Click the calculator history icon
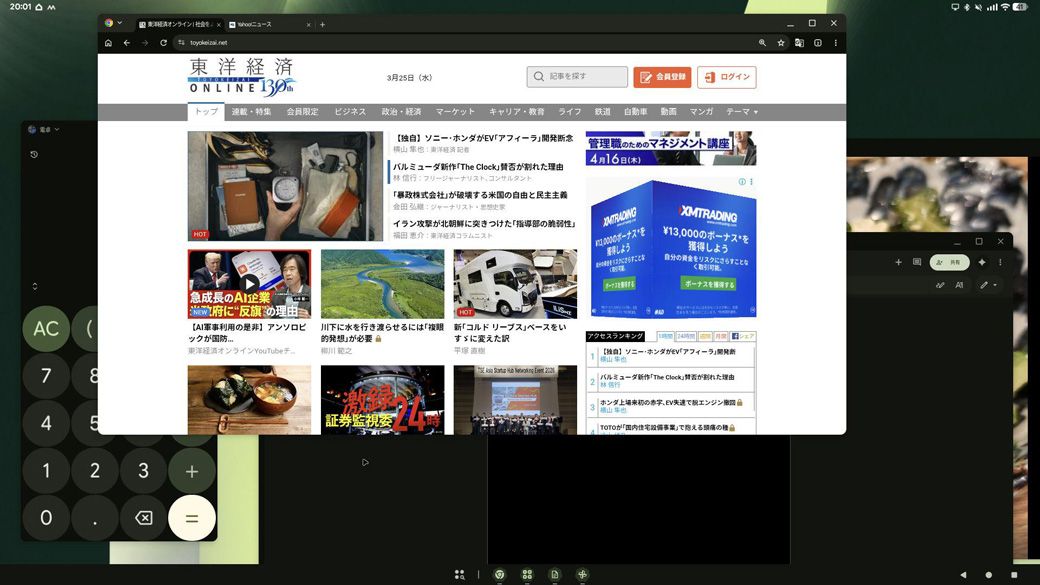The image size is (1040, 585). pyautogui.click(x=34, y=154)
